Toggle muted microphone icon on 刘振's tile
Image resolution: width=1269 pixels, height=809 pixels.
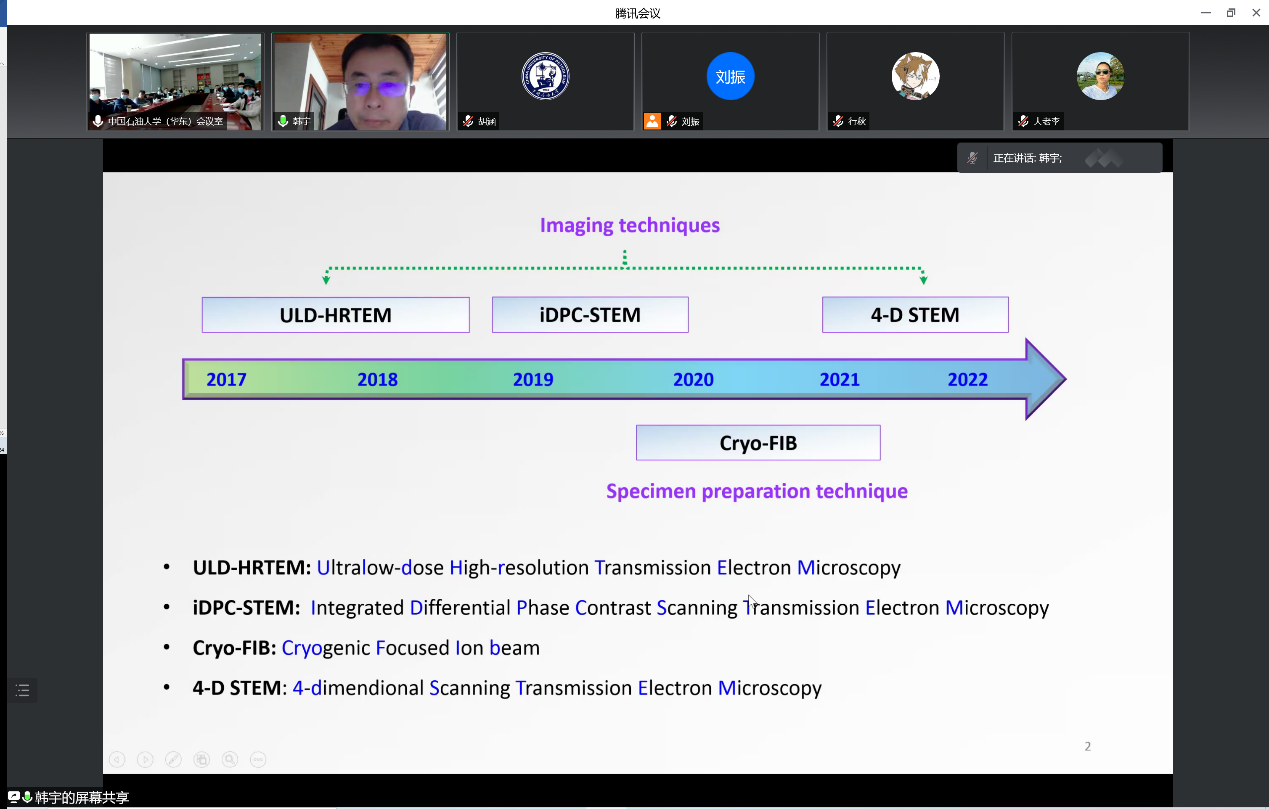(x=672, y=121)
